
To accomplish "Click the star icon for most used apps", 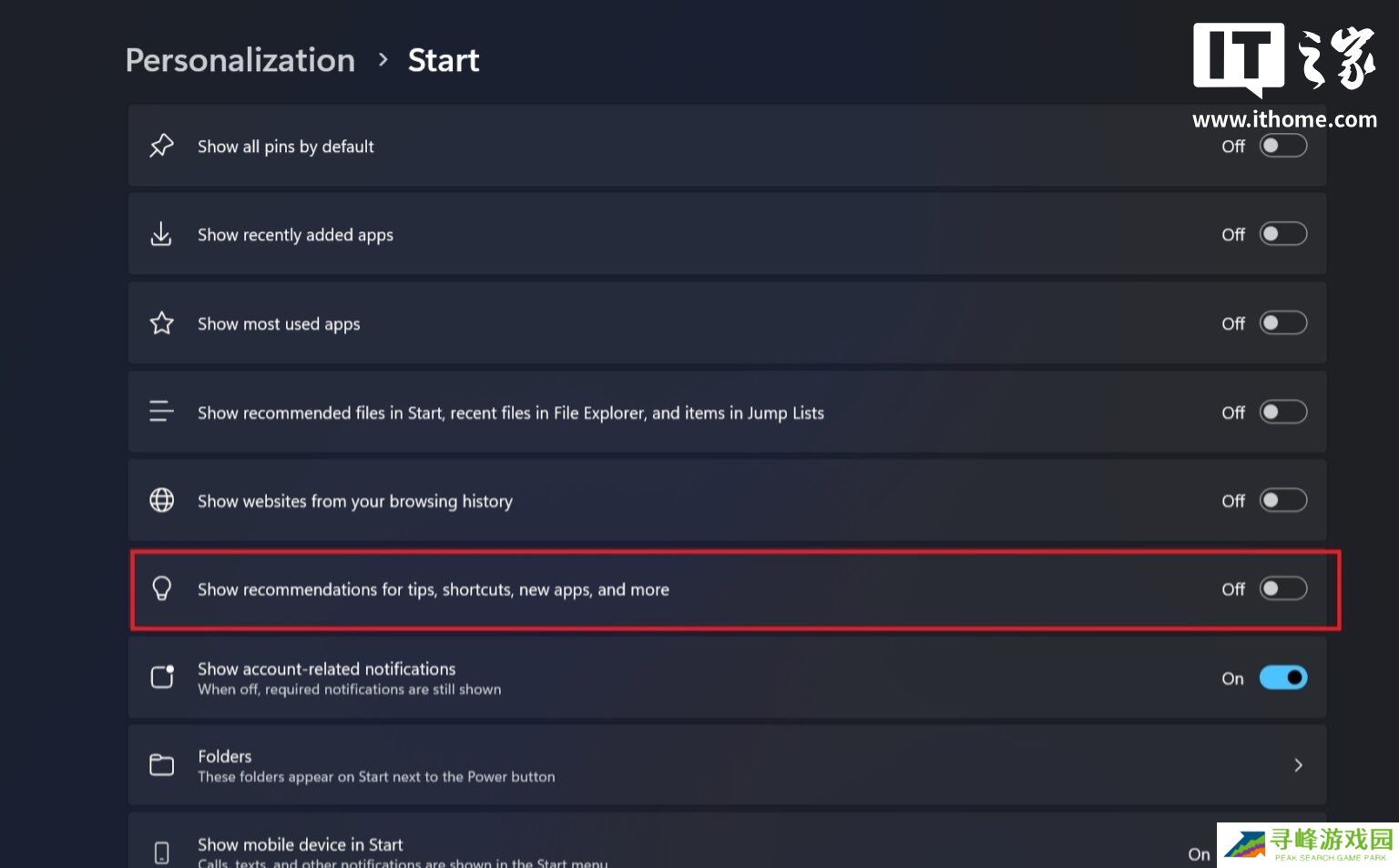I will pos(161,323).
